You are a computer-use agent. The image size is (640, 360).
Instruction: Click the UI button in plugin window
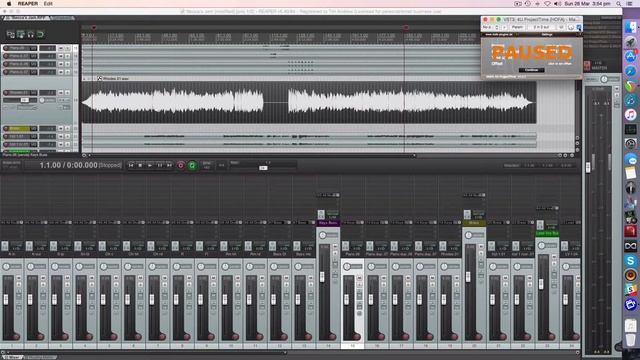click(561, 27)
